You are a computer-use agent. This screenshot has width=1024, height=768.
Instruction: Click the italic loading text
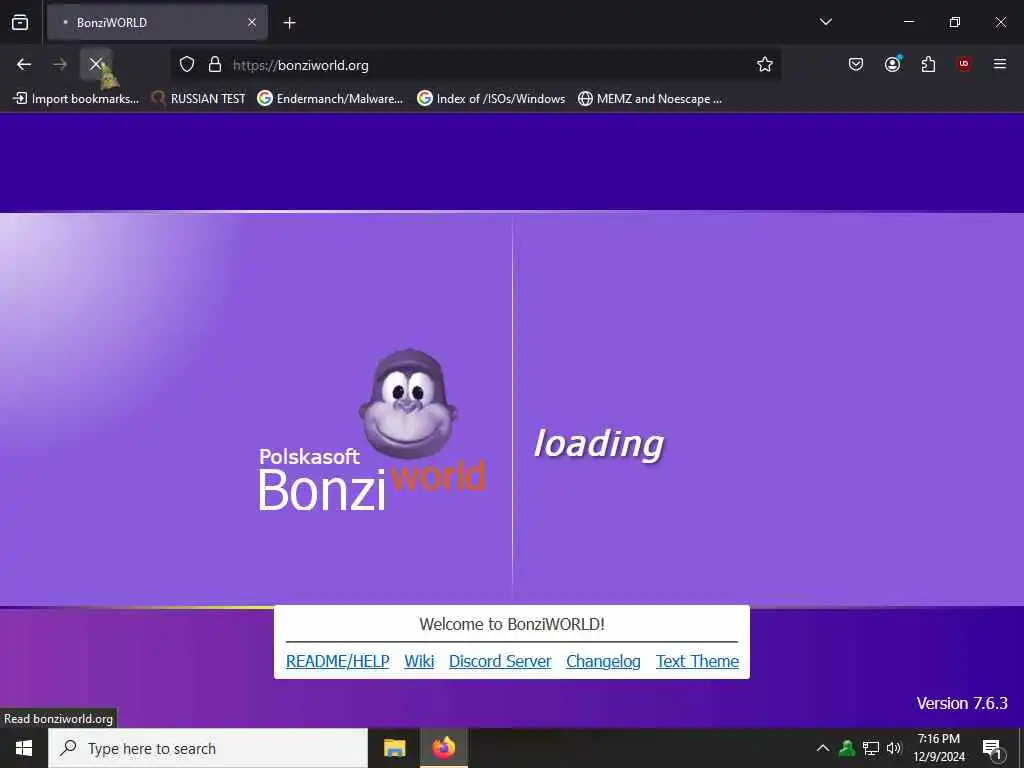599,444
